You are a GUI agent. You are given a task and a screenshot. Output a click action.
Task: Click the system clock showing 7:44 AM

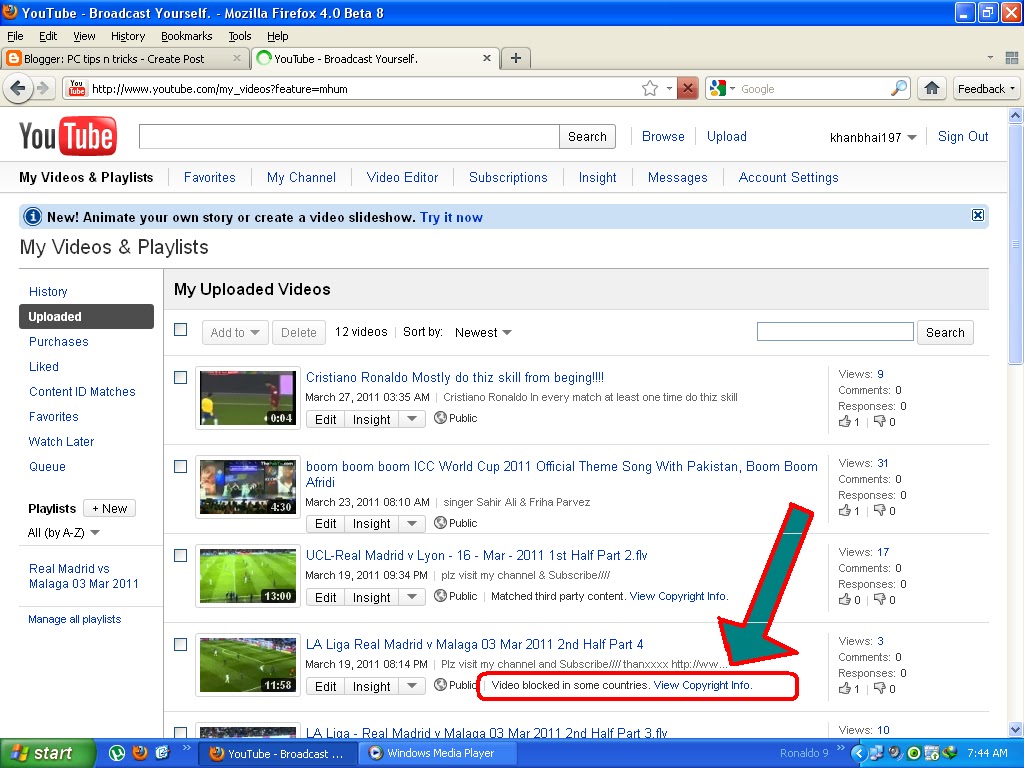pos(987,753)
